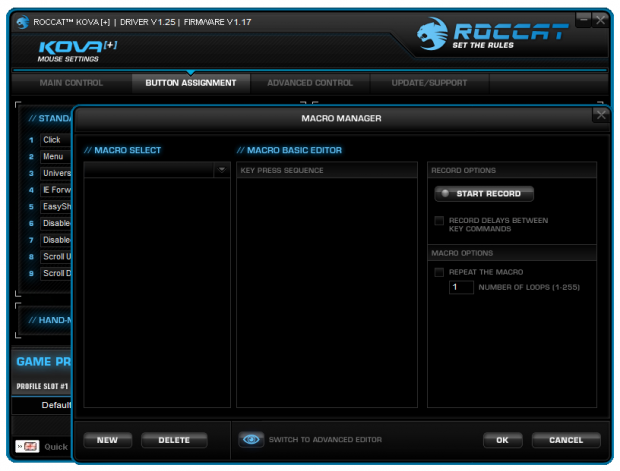Click the number of loops input field
Viewport: 620px width, 471px height.
461,287
